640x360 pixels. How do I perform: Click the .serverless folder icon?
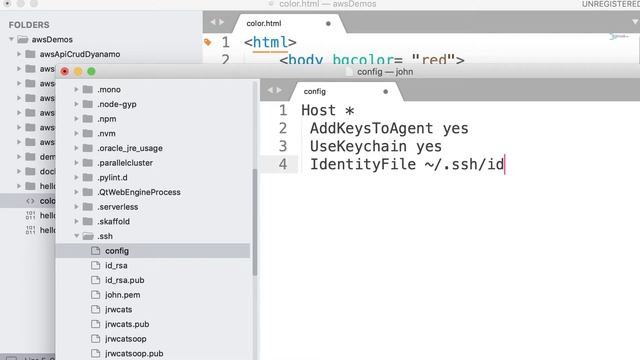click(x=88, y=207)
